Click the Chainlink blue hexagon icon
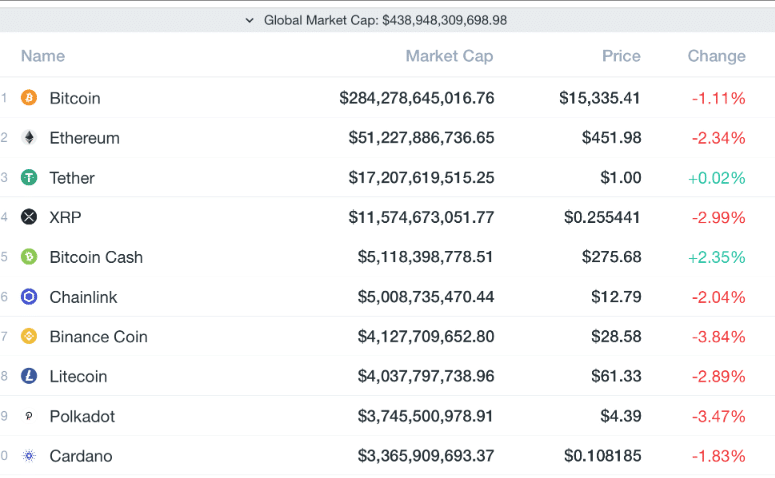775x478 pixels. click(29, 297)
